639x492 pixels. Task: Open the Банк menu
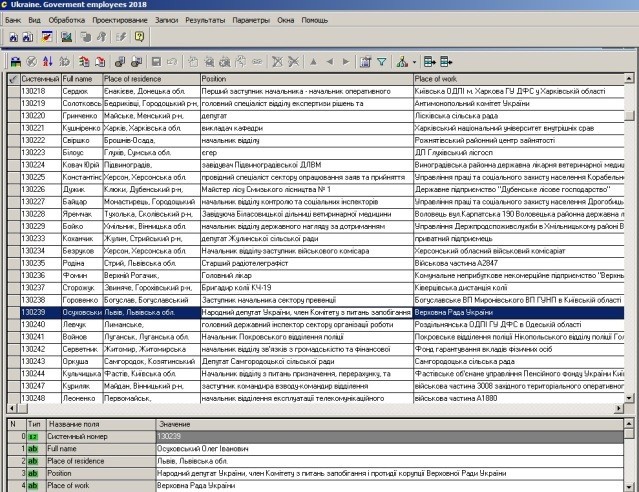(13, 19)
